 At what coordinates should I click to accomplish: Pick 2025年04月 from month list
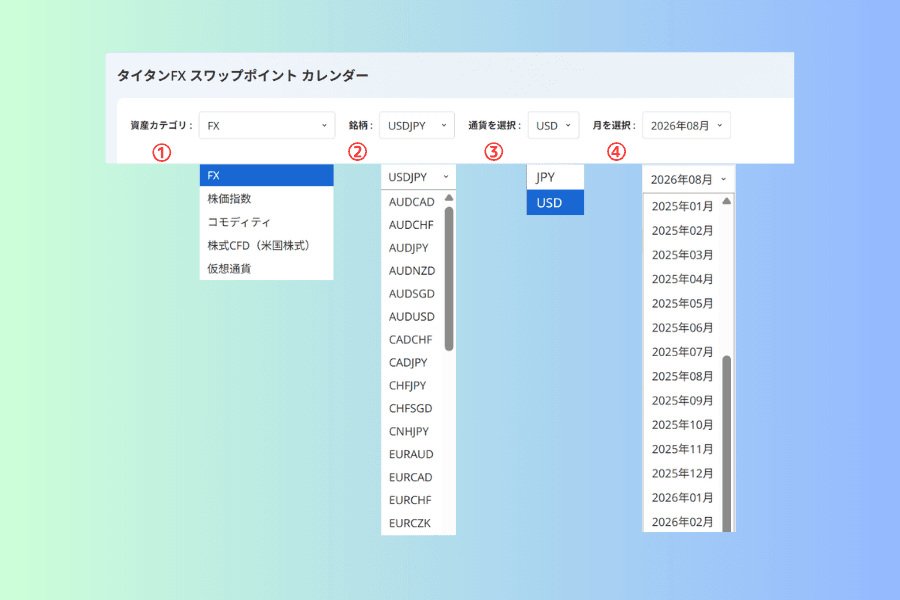pyautogui.click(x=682, y=279)
